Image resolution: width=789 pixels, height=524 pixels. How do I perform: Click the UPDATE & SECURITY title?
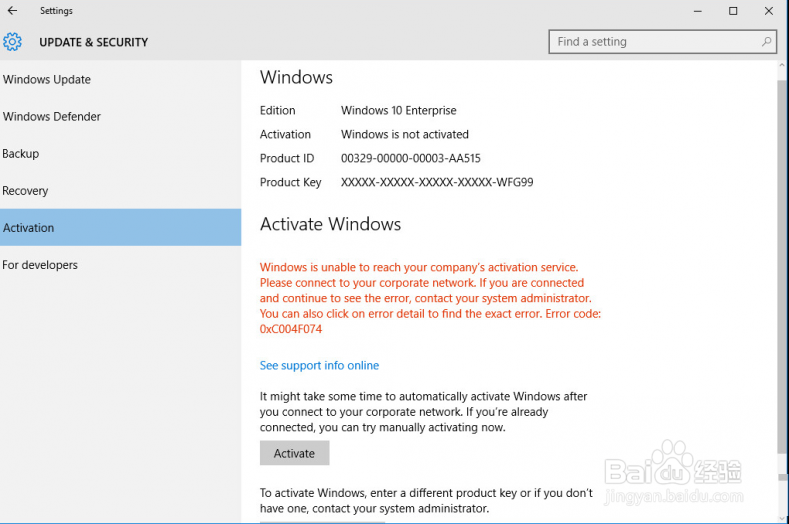[94, 42]
